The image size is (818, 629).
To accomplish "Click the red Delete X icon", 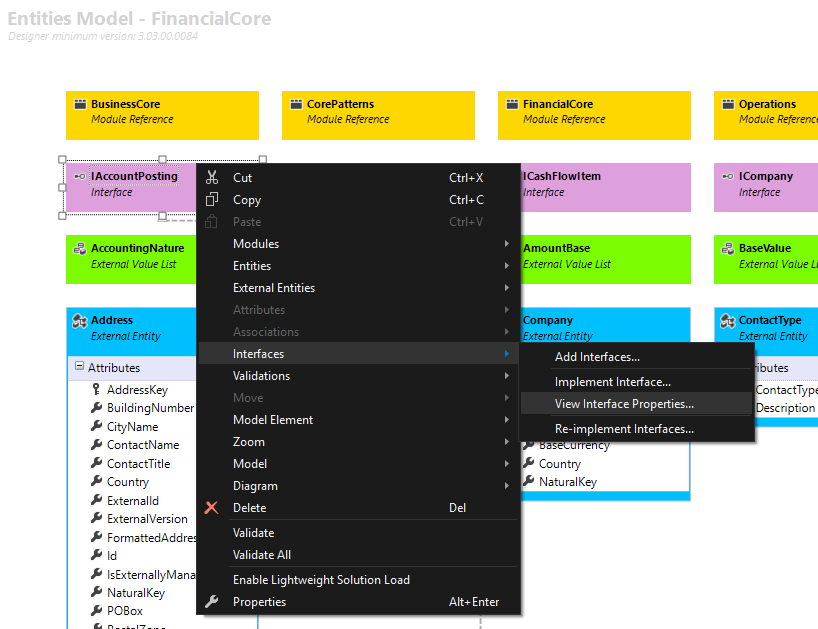I will point(211,507).
